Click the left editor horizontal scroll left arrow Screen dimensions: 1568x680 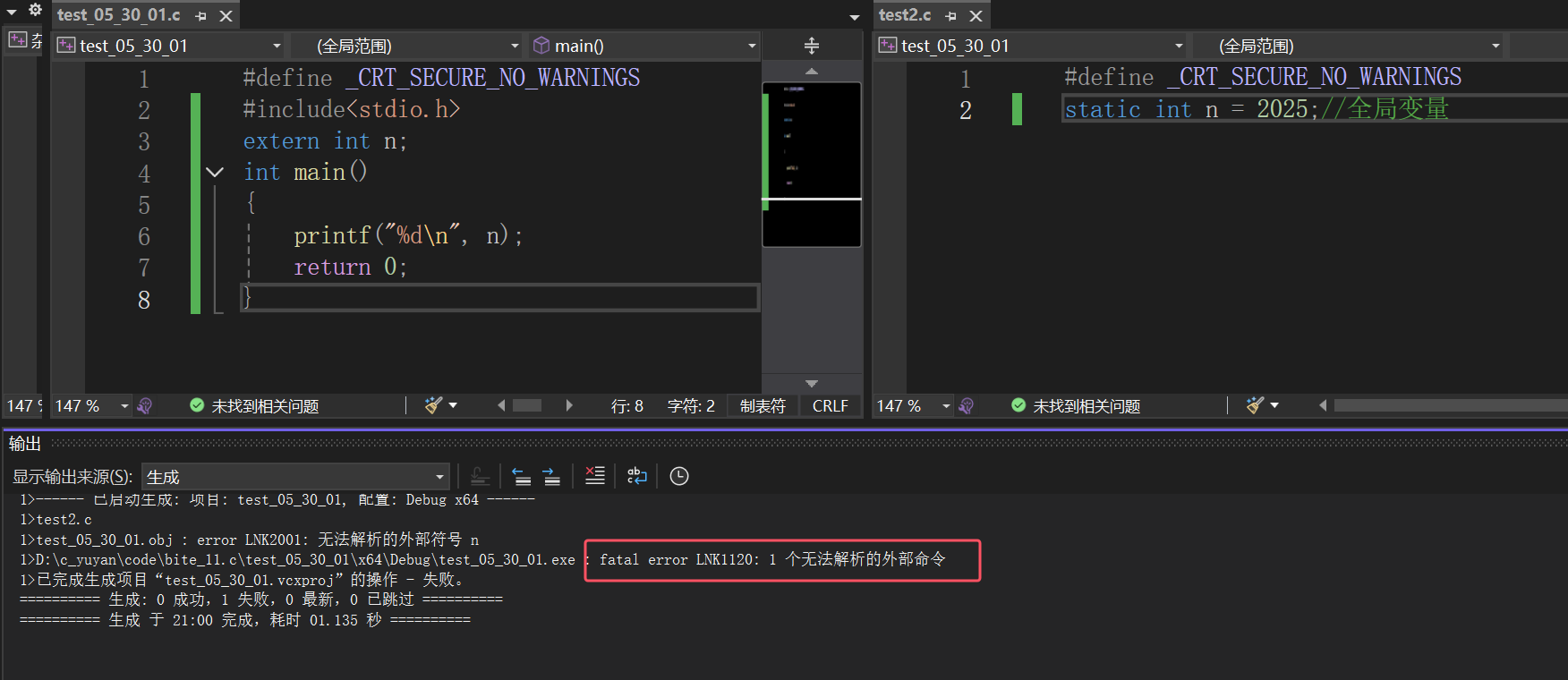(502, 406)
